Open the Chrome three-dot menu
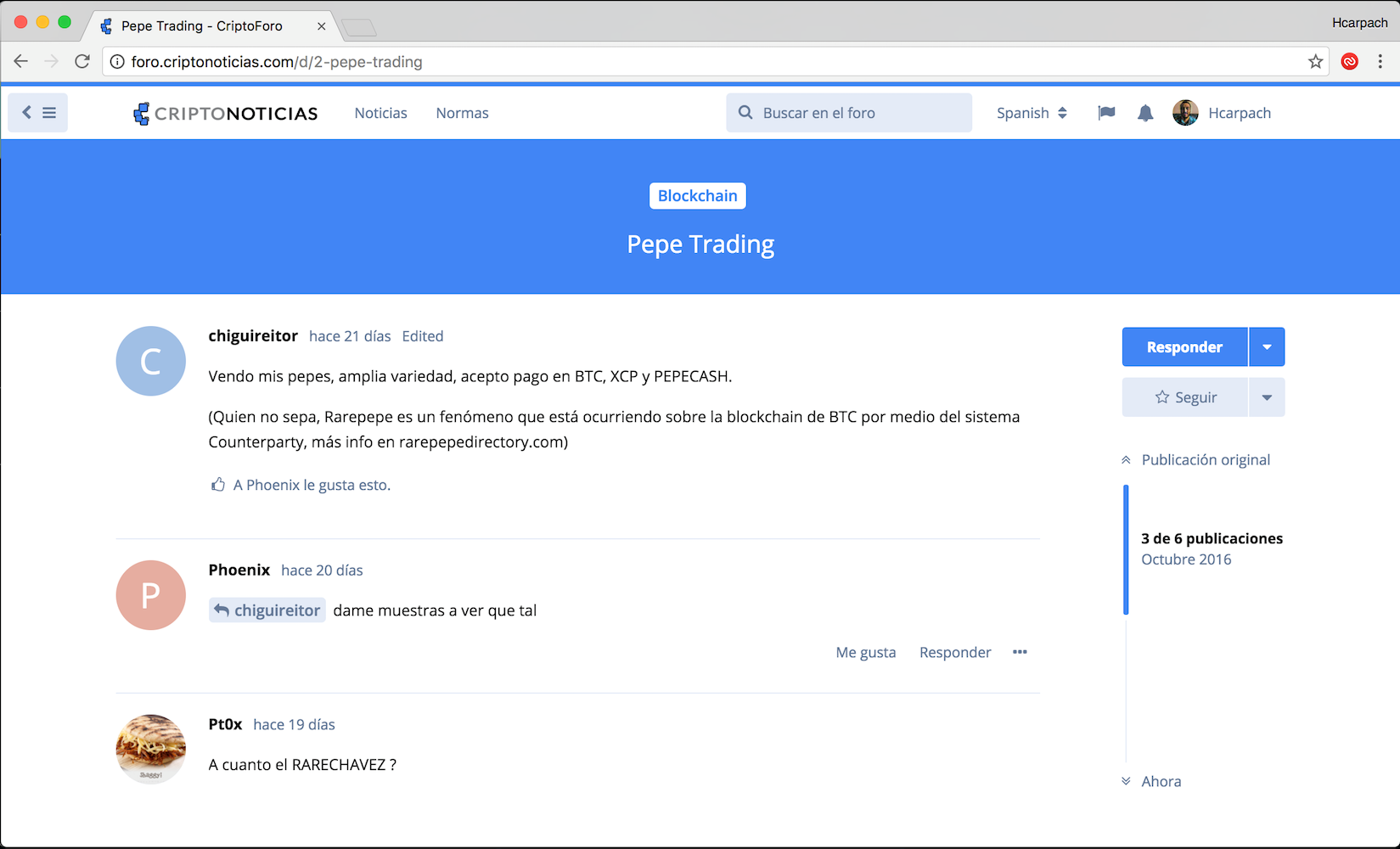 pyautogui.click(x=1380, y=61)
